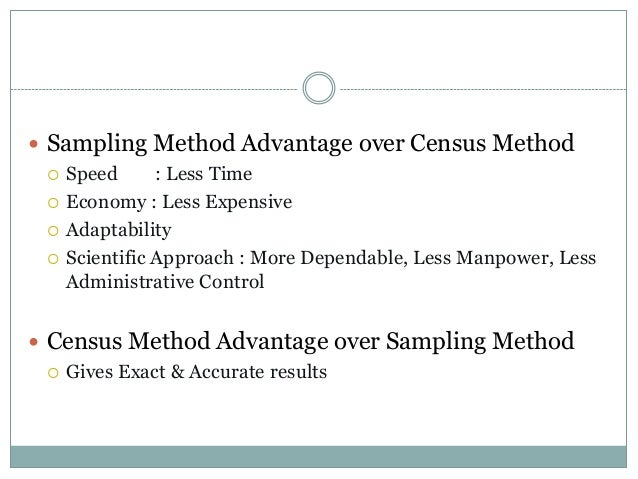Screen dimensions: 638x479
Task: Click the text Administrative Control
Action: tap(165, 282)
